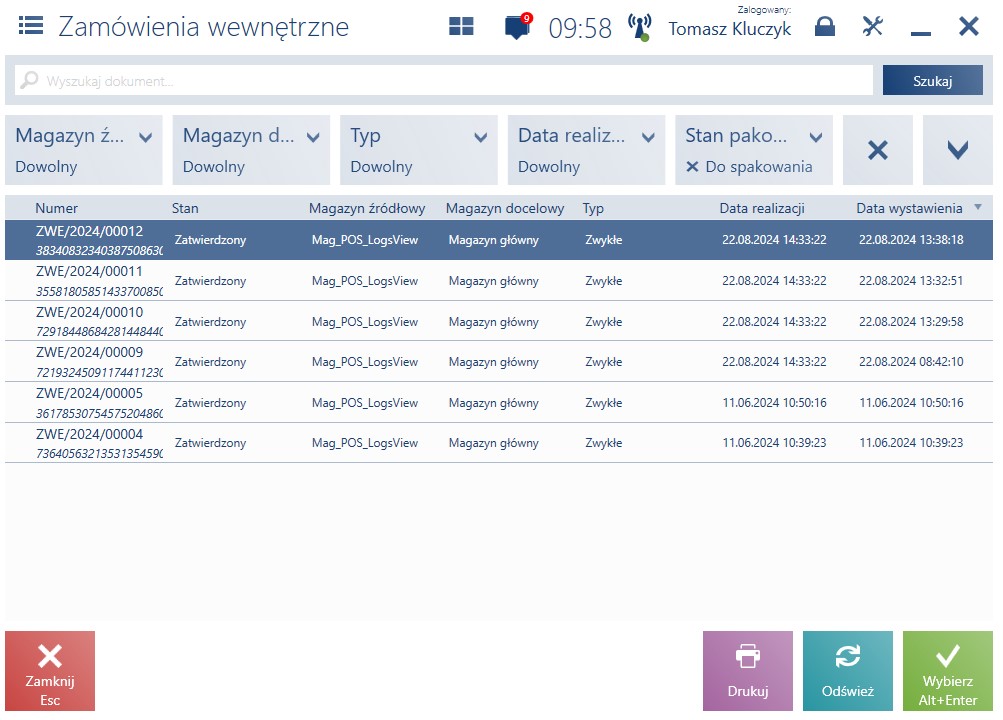Screen dimensions: 1003x720
Task: Expand the Magazyn źródłowy filter dropdown
Action: click(x=84, y=150)
